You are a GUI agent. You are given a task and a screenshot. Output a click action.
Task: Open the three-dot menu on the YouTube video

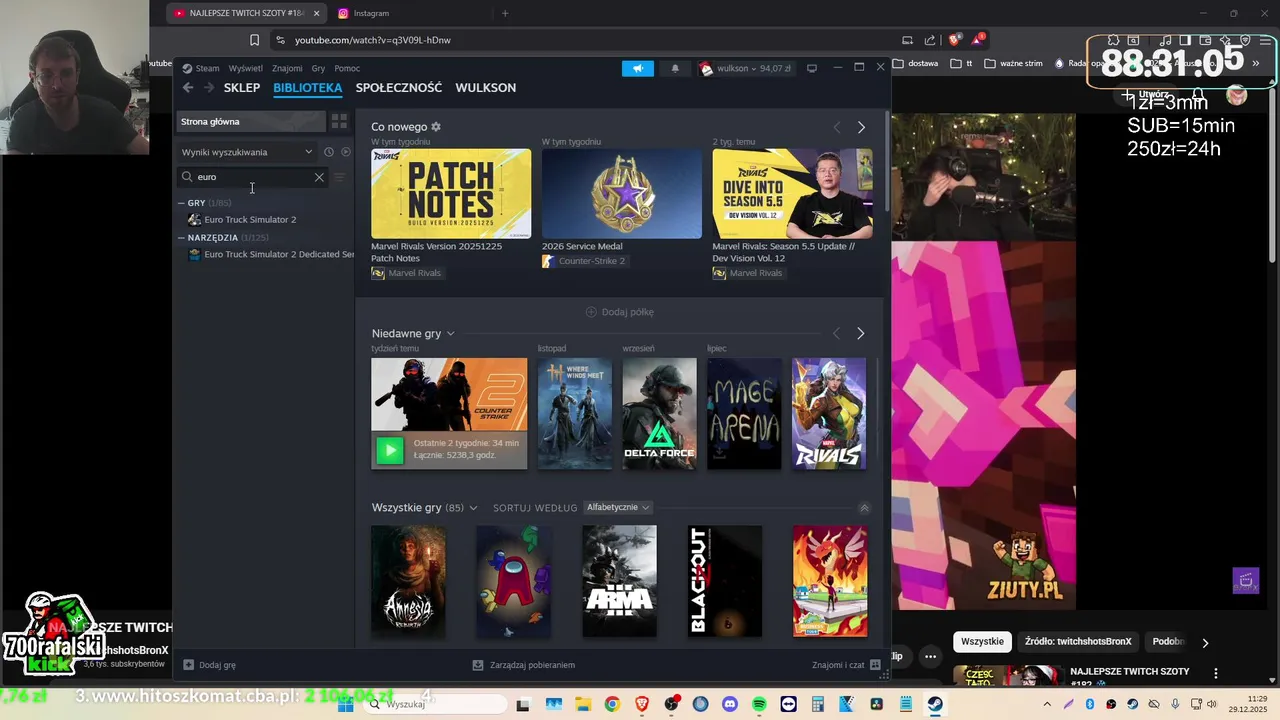click(x=930, y=656)
